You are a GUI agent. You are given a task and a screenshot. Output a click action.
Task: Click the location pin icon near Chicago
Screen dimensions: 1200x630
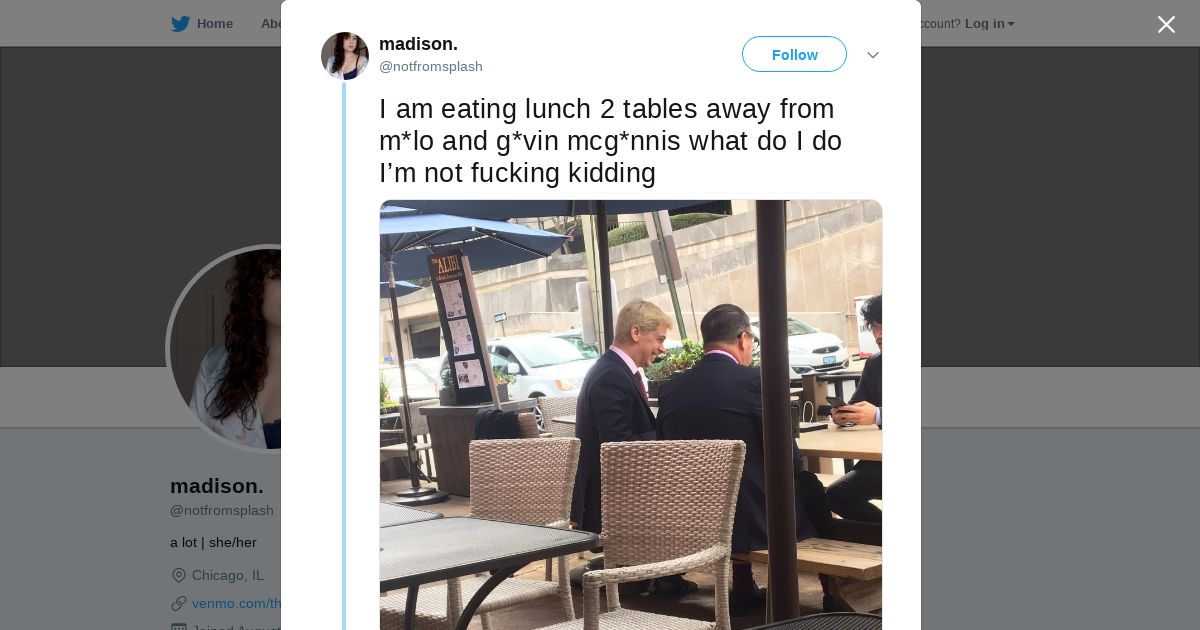179,575
